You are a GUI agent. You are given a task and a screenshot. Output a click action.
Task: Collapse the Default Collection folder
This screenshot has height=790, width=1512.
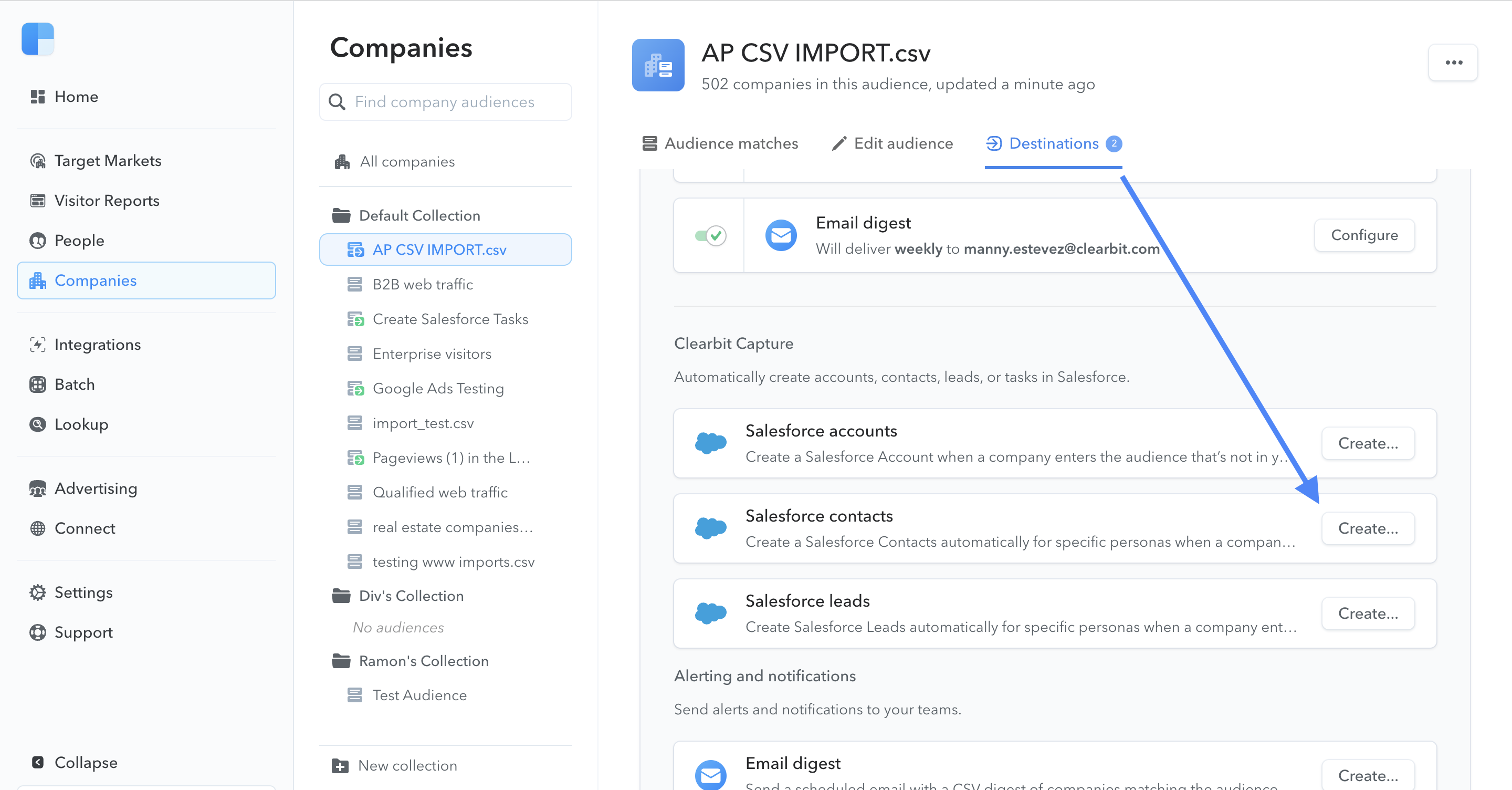(x=406, y=215)
